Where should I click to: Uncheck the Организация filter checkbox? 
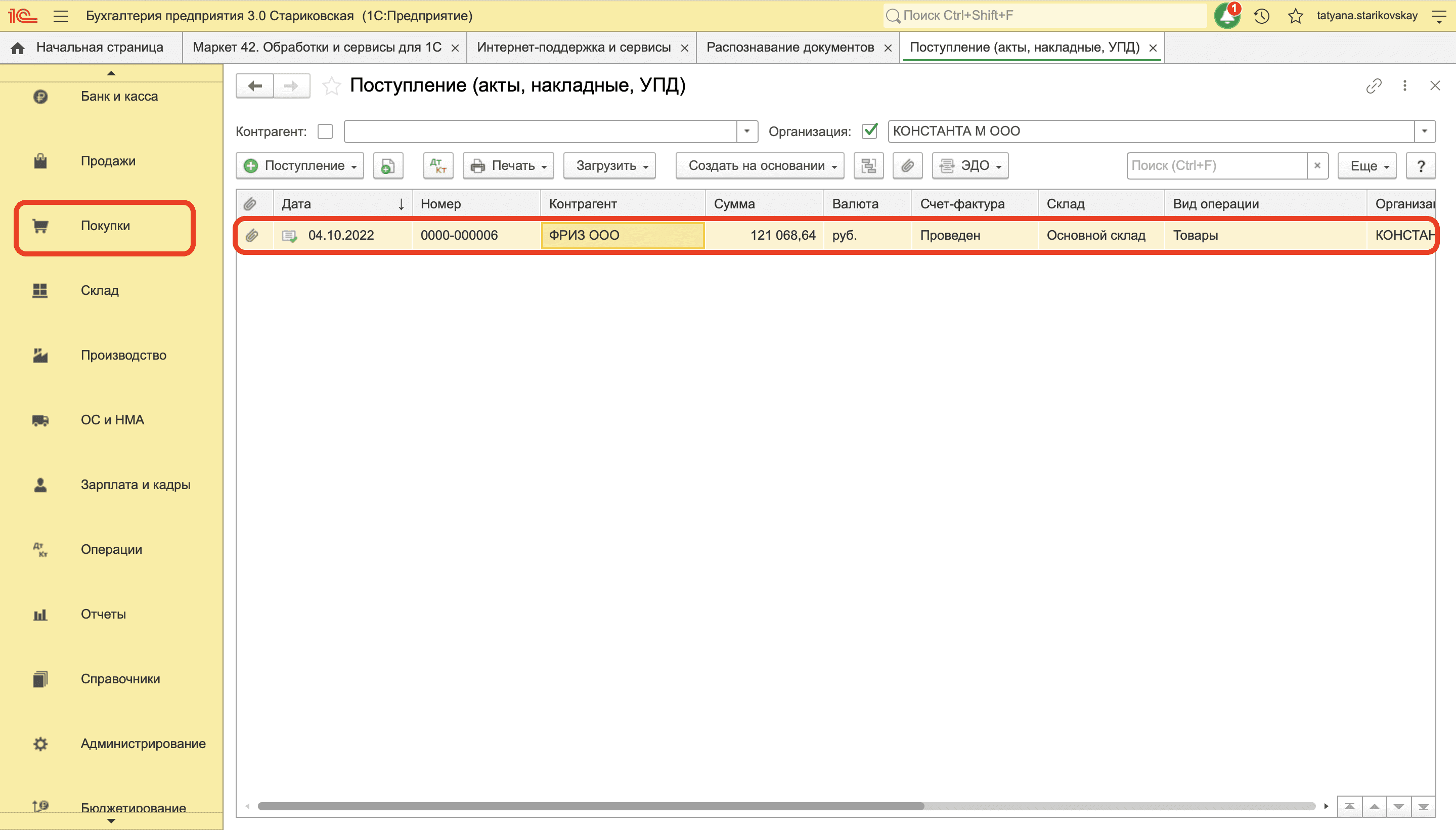point(870,131)
